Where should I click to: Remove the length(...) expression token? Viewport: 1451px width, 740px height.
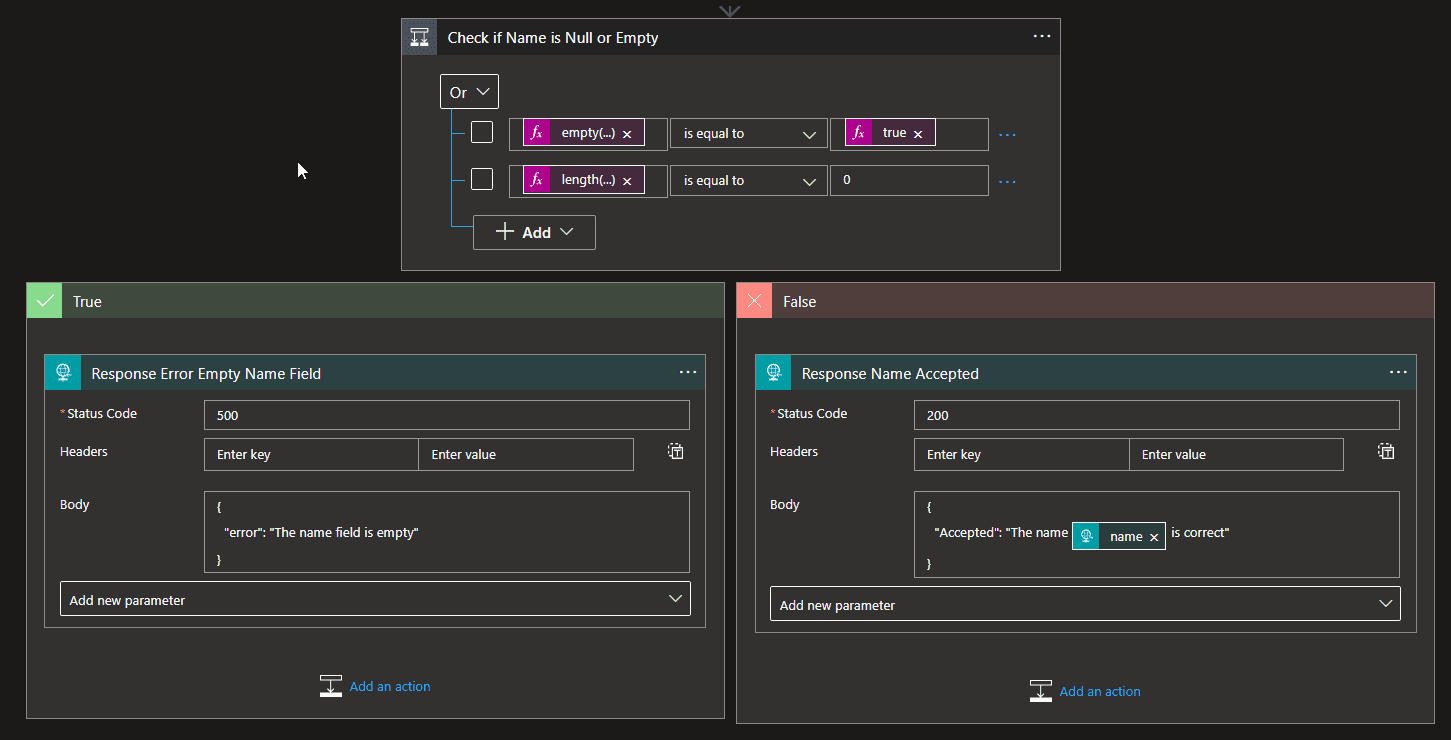point(627,181)
